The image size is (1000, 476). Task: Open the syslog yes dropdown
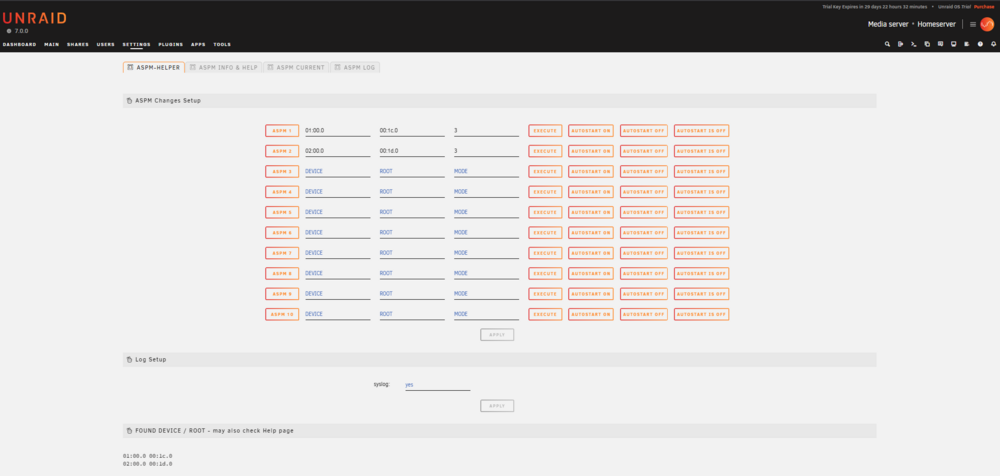[x=438, y=385]
